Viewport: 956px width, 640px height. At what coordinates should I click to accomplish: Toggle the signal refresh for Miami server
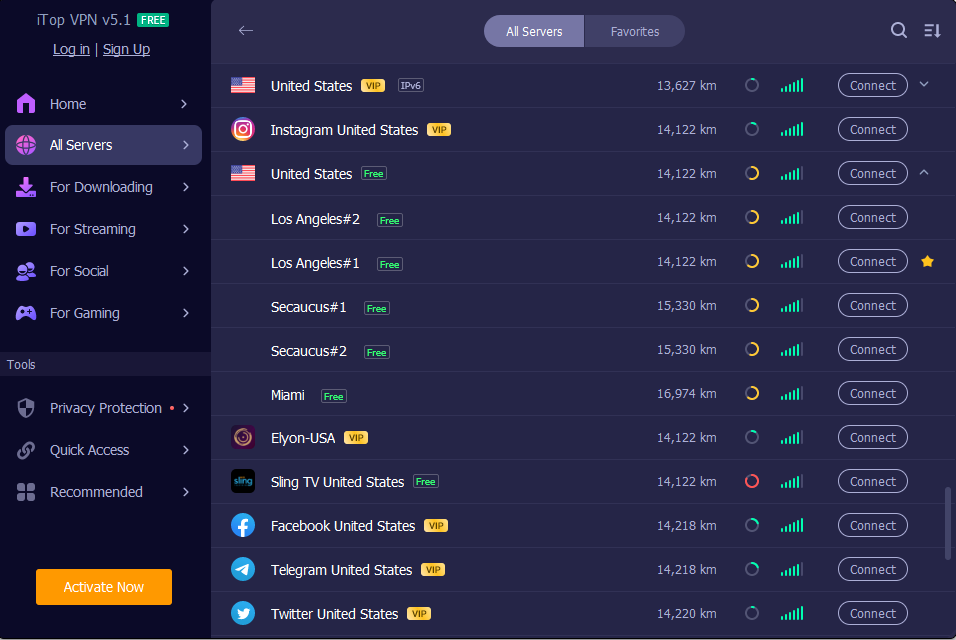[752, 393]
